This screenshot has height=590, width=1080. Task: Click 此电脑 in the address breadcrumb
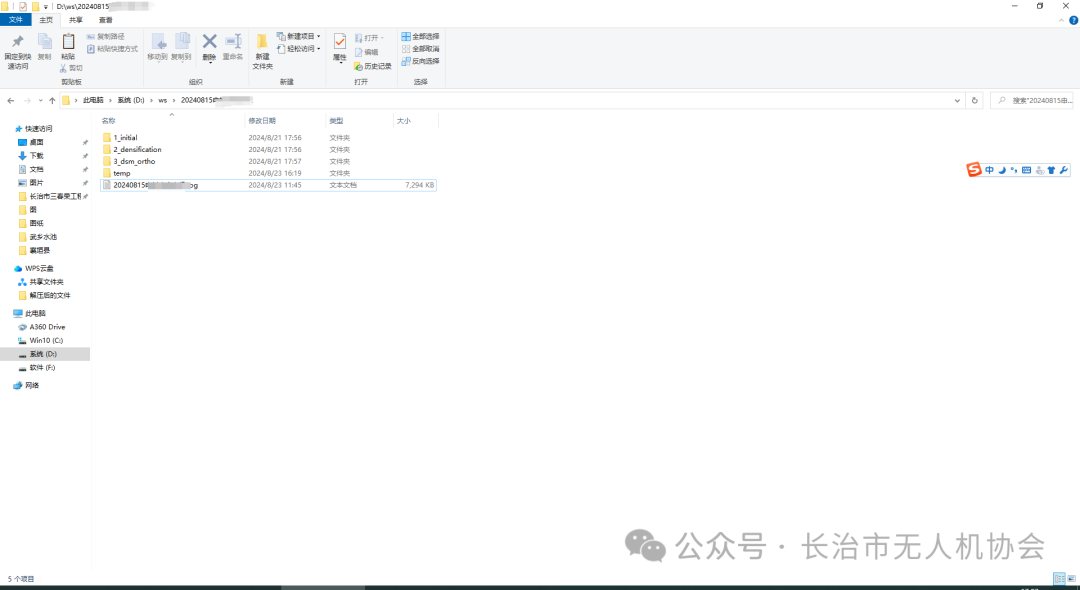click(93, 101)
